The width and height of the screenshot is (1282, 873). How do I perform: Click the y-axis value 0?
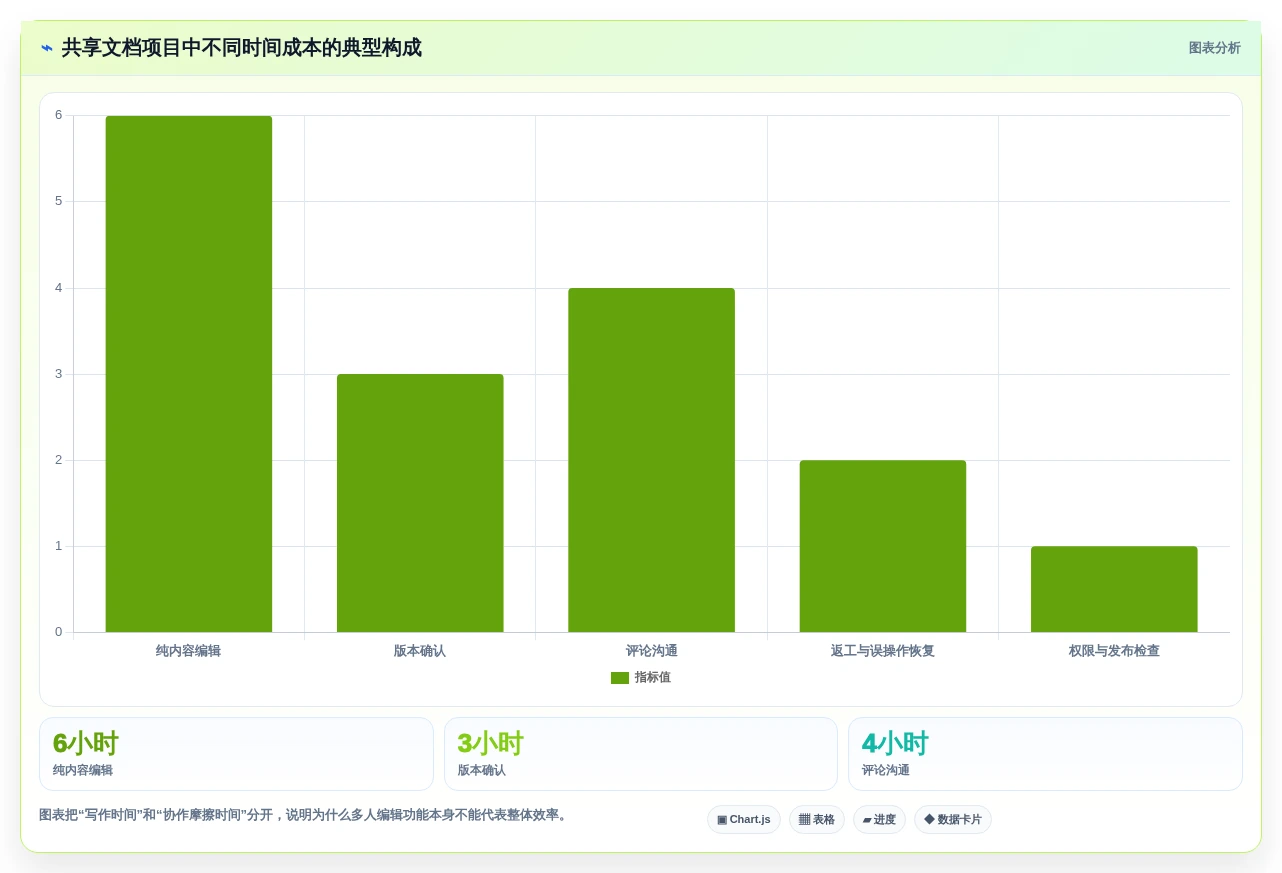(58, 632)
